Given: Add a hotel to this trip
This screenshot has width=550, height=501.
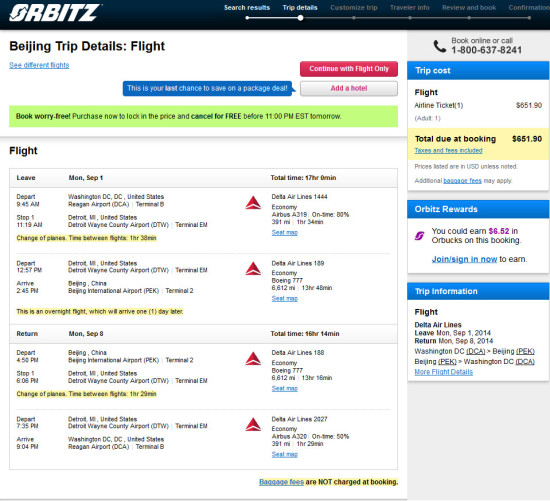Looking at the screenshot, I should tap(349, 88).
